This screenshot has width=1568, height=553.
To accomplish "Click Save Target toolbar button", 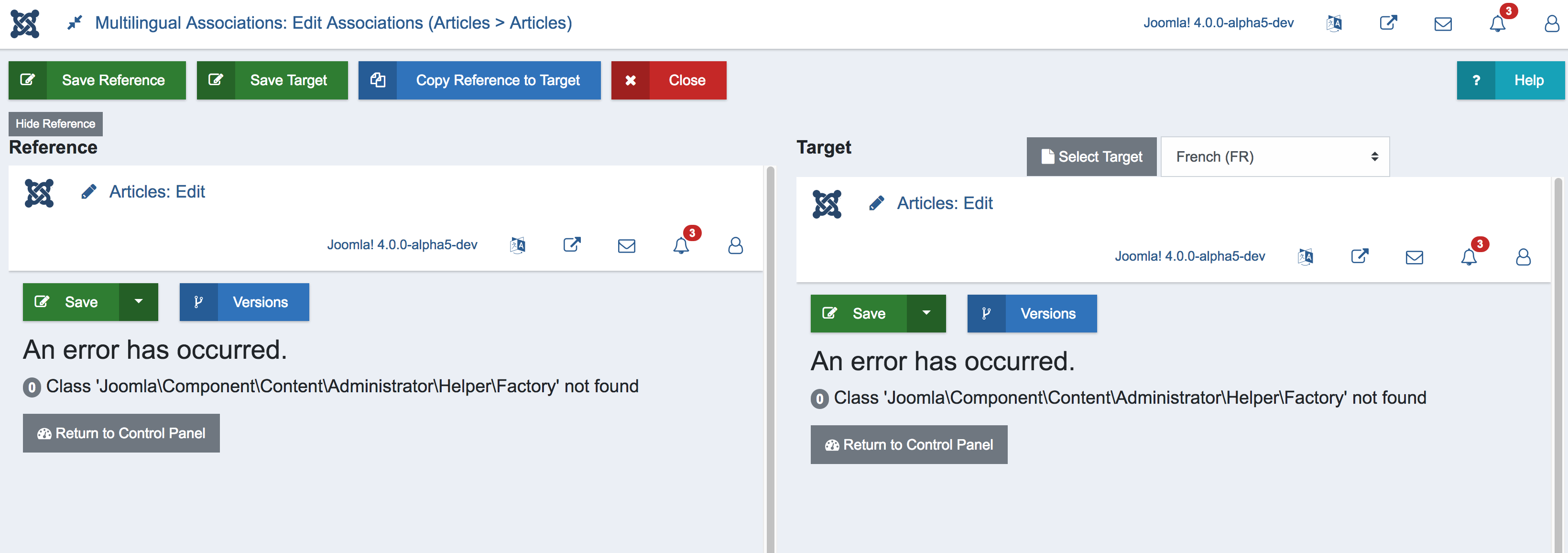I will (x=272, y=80).
